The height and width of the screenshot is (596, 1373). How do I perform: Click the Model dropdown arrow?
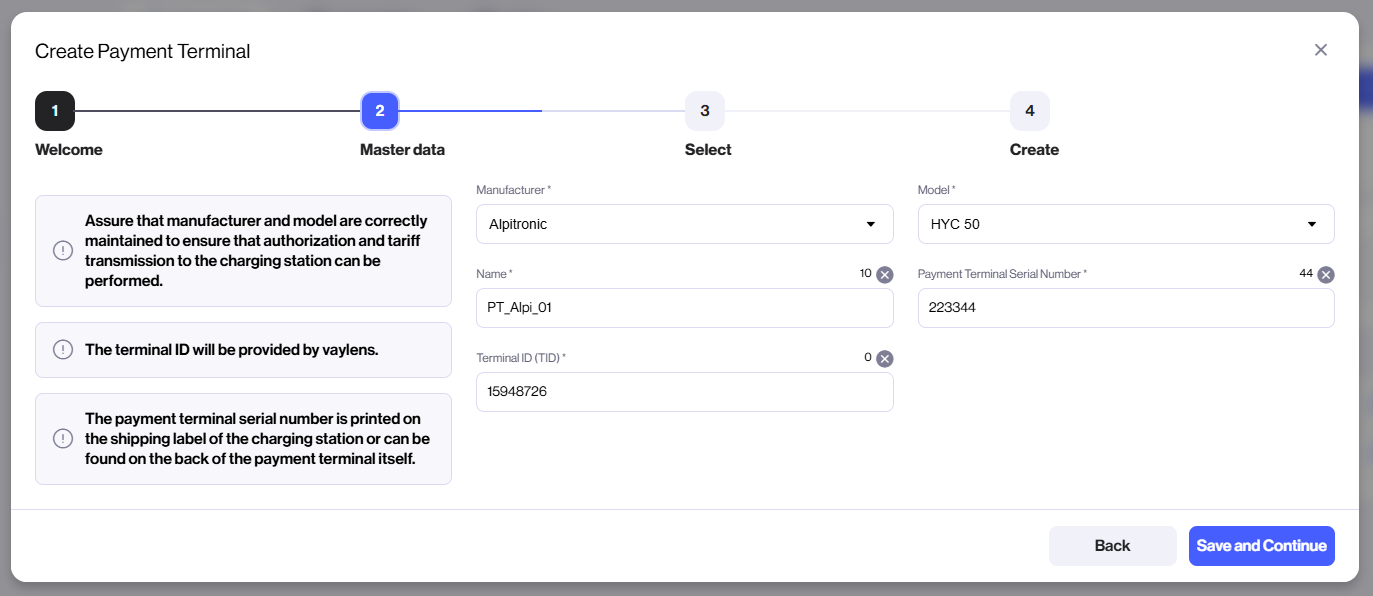(1311, 224)
